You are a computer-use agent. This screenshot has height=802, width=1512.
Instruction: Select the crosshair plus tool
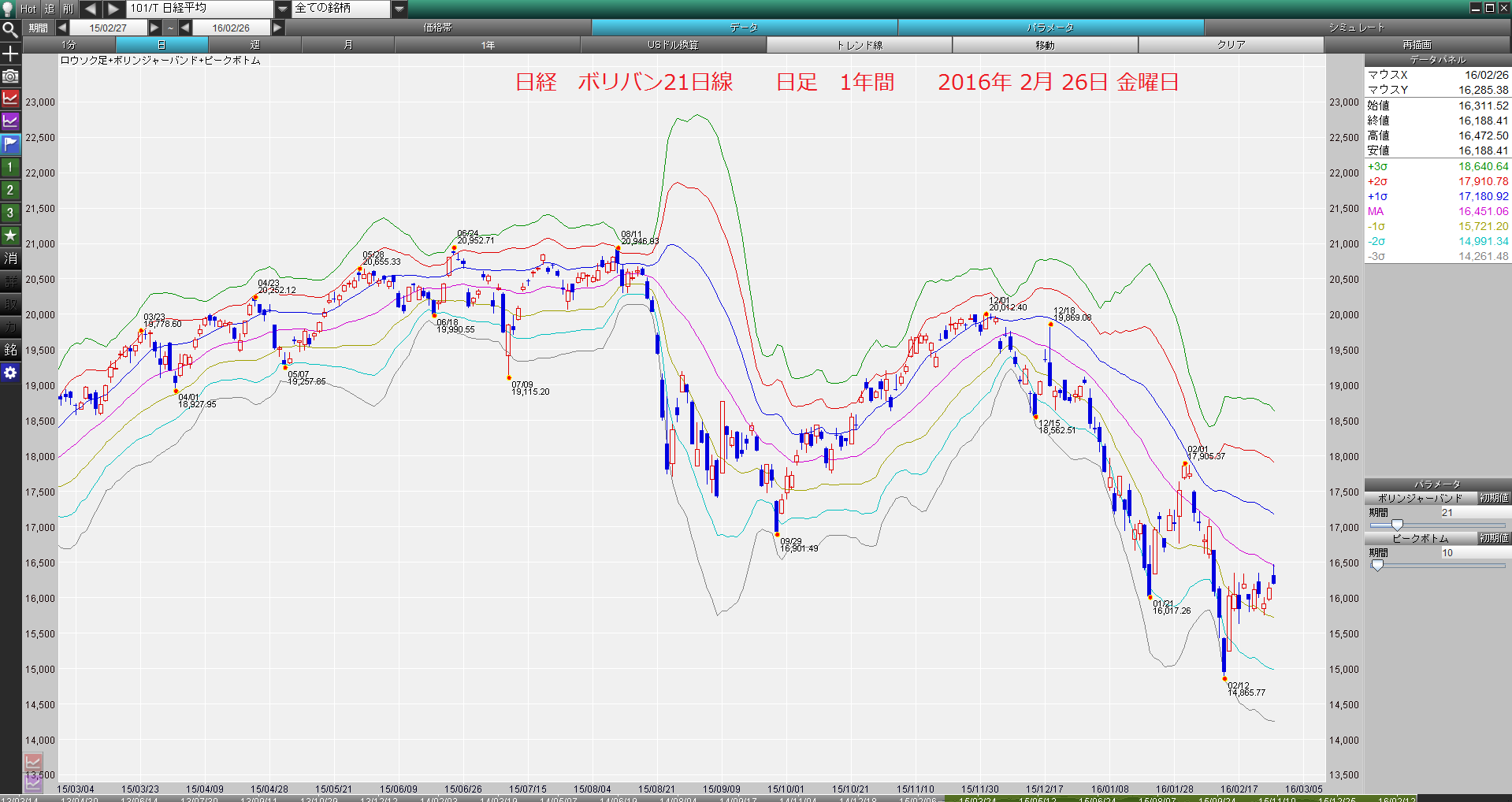point(10,54)
